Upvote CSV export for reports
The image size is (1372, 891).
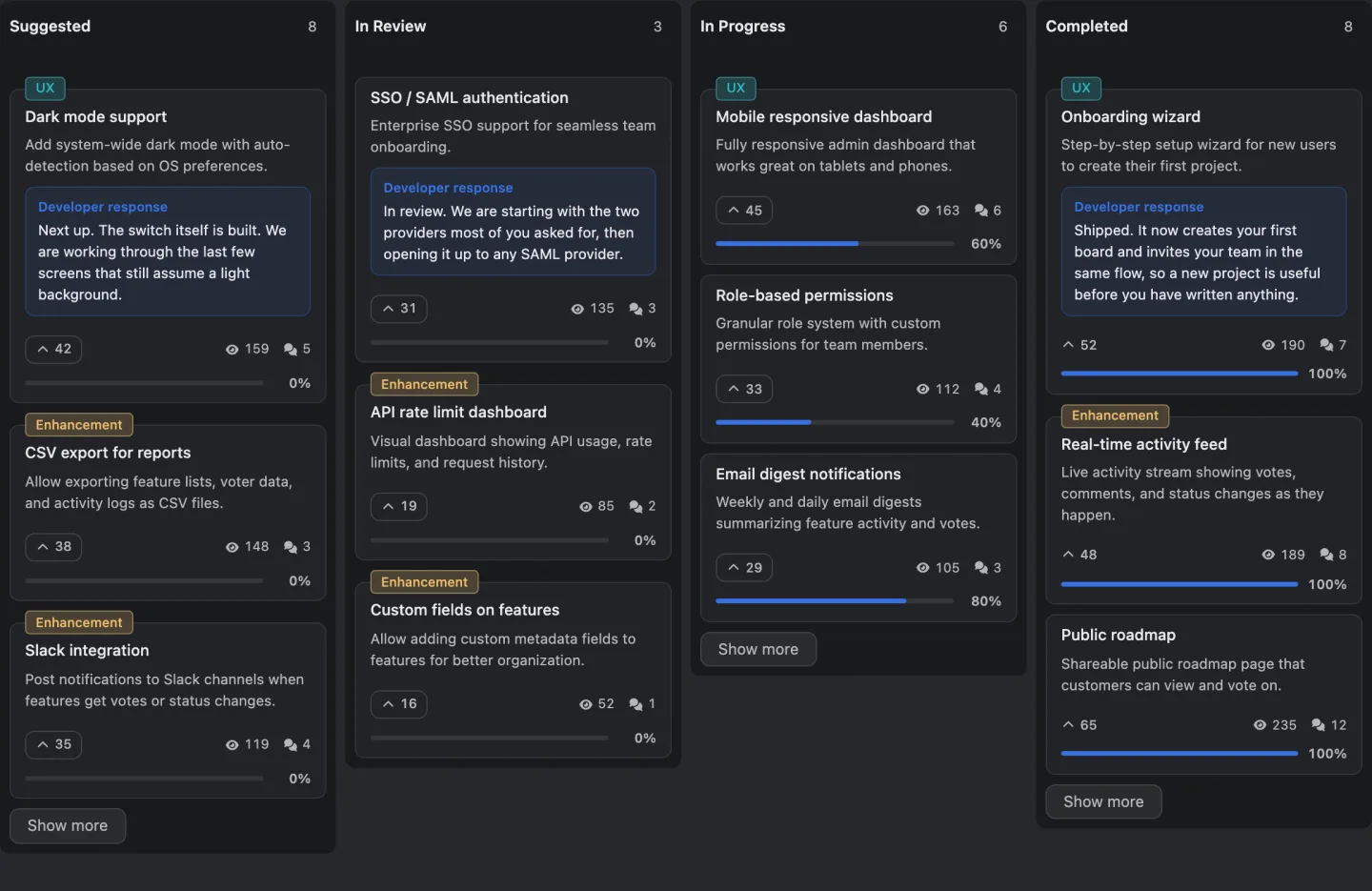pos(53,547)
